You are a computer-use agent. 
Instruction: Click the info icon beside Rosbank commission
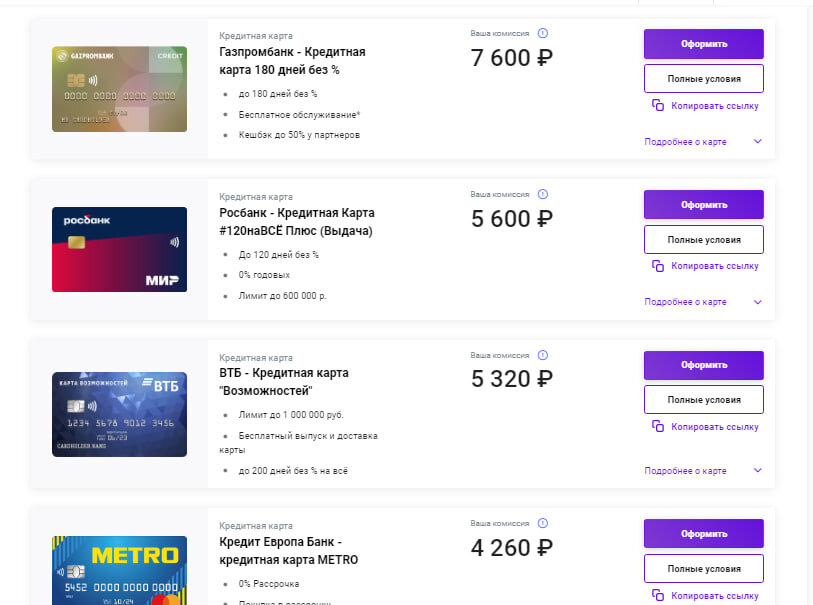coord(543,194)
